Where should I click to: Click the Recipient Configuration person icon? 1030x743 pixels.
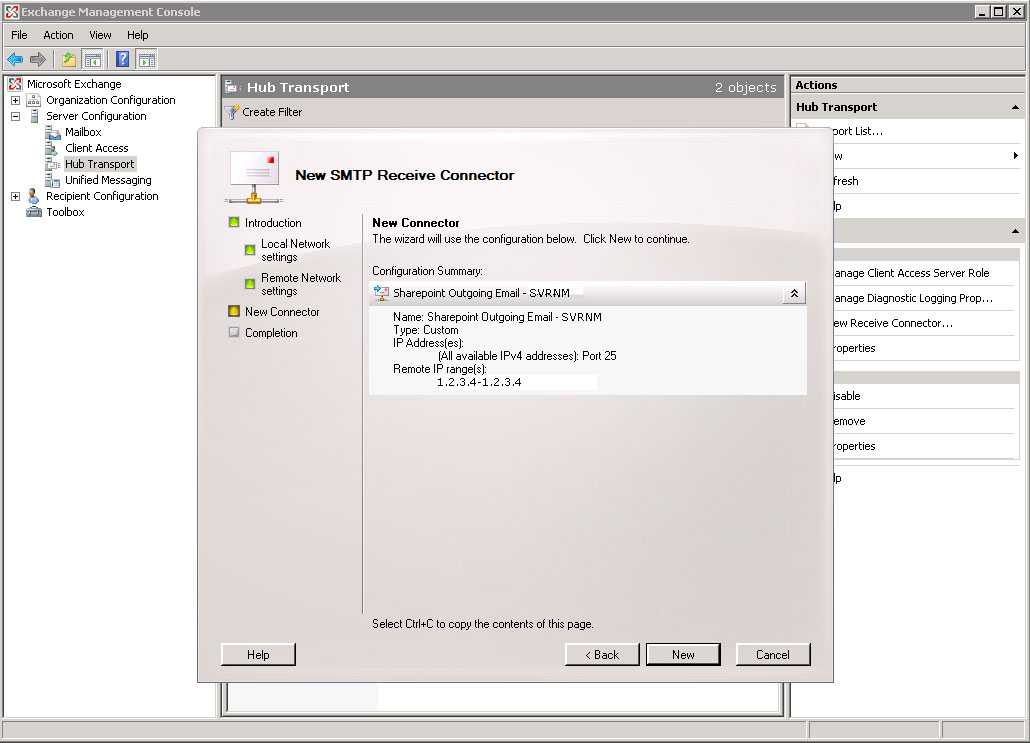(x=34, y=196)
